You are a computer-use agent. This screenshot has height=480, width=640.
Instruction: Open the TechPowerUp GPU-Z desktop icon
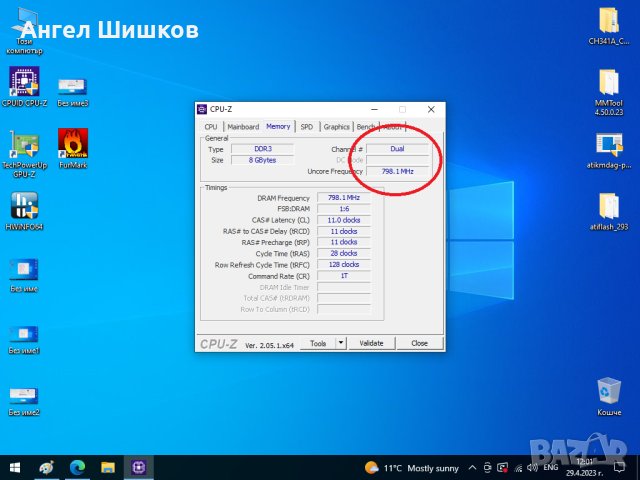[x=24, y=153]
